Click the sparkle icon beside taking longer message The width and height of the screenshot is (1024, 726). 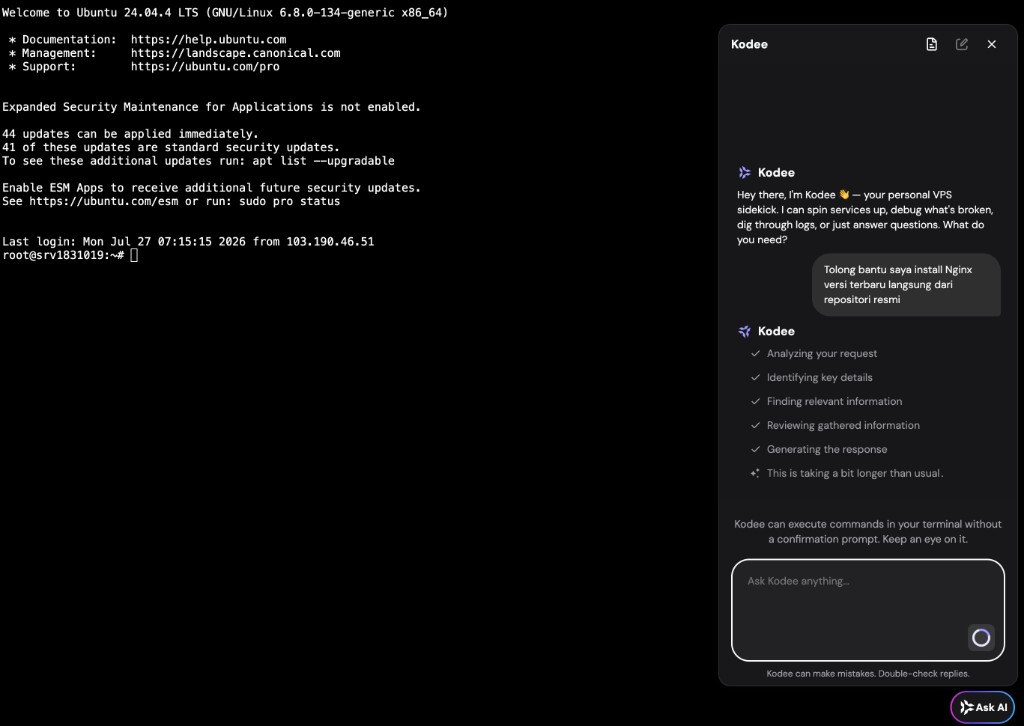pyautogui.click(x=755, y=473)
